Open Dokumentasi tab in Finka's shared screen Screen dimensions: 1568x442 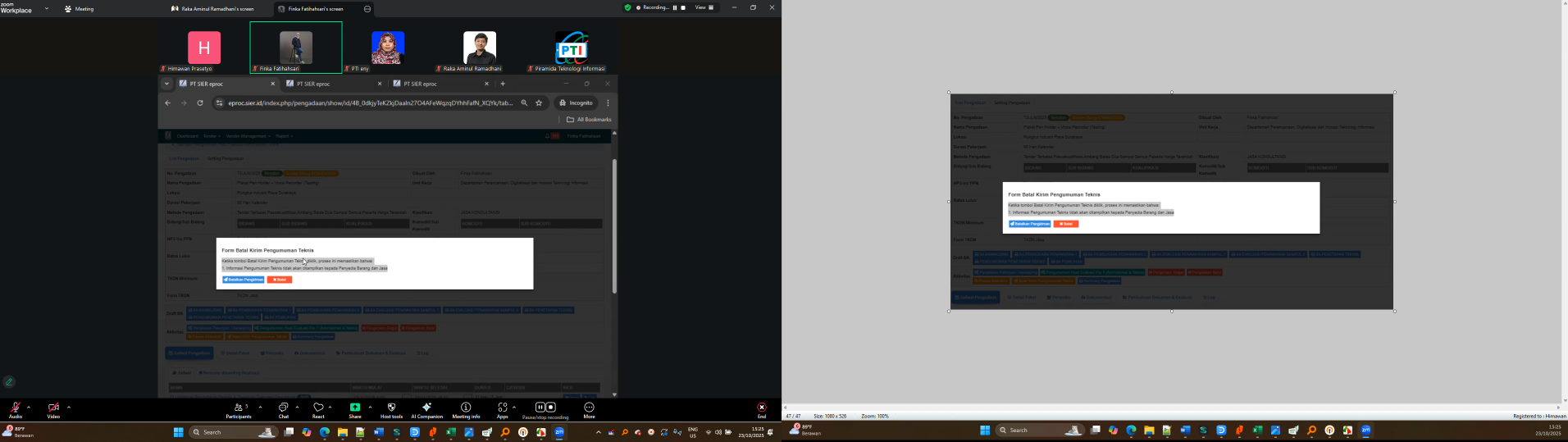pos(309,353)
